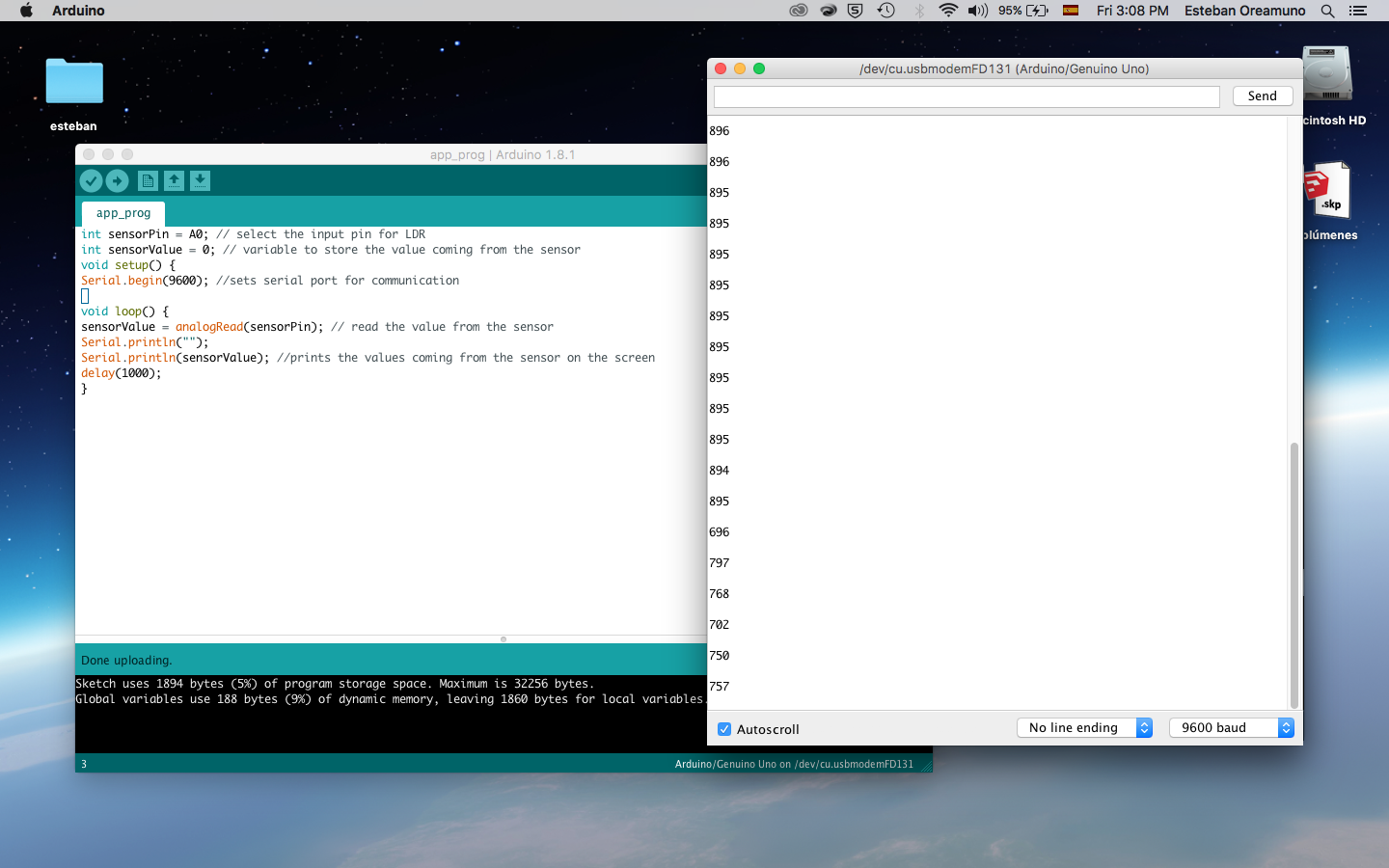Open the volume control in the menu bar
This screenshot has width=1389, height=868.
[978, 11]
